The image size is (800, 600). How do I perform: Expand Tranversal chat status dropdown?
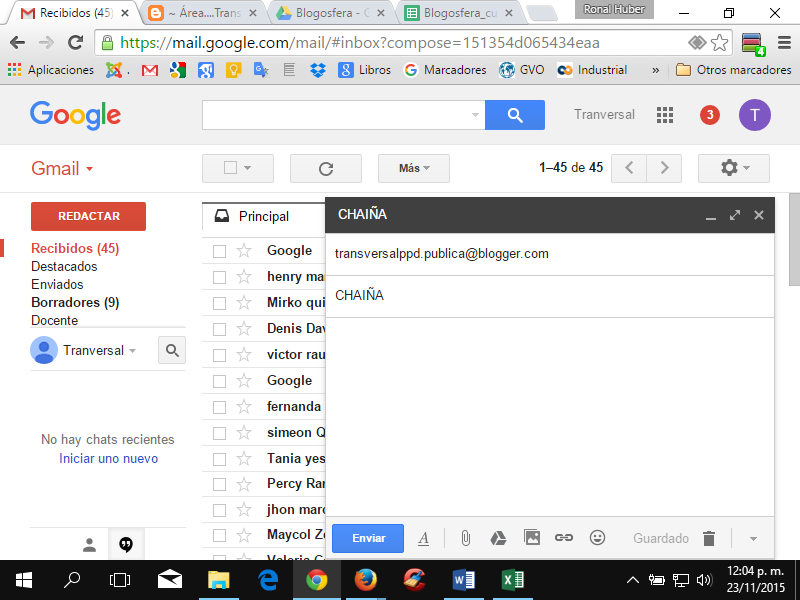tap(133, 351)
